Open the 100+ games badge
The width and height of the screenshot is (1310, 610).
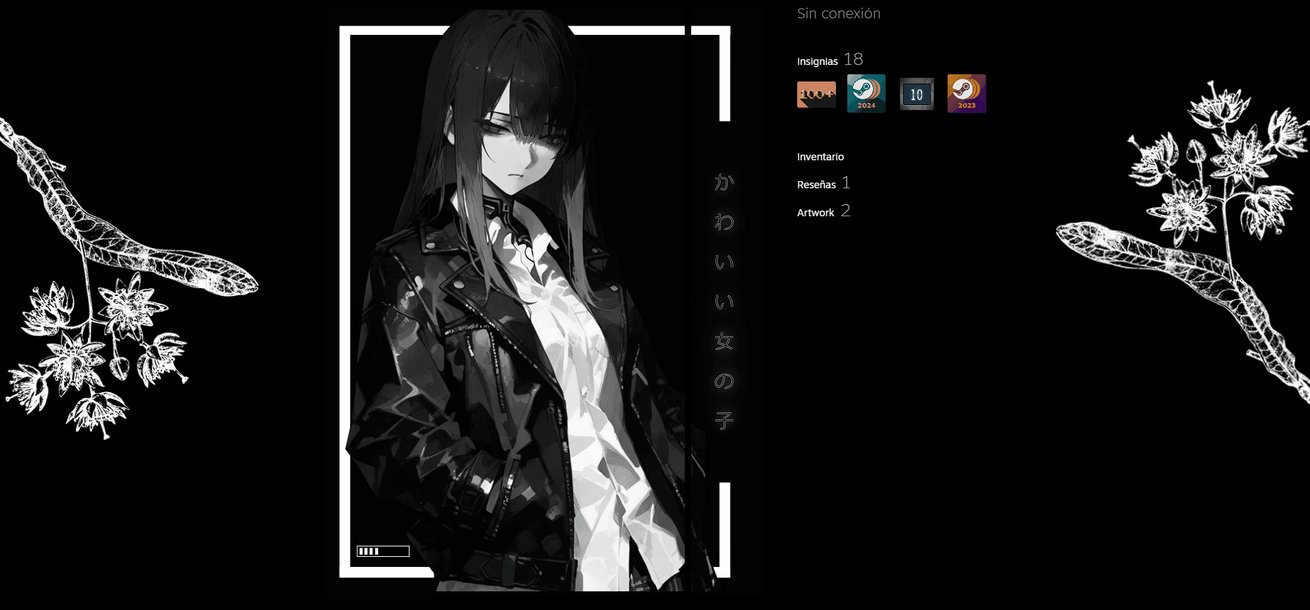pyautogui.click(x=816, y=94)
